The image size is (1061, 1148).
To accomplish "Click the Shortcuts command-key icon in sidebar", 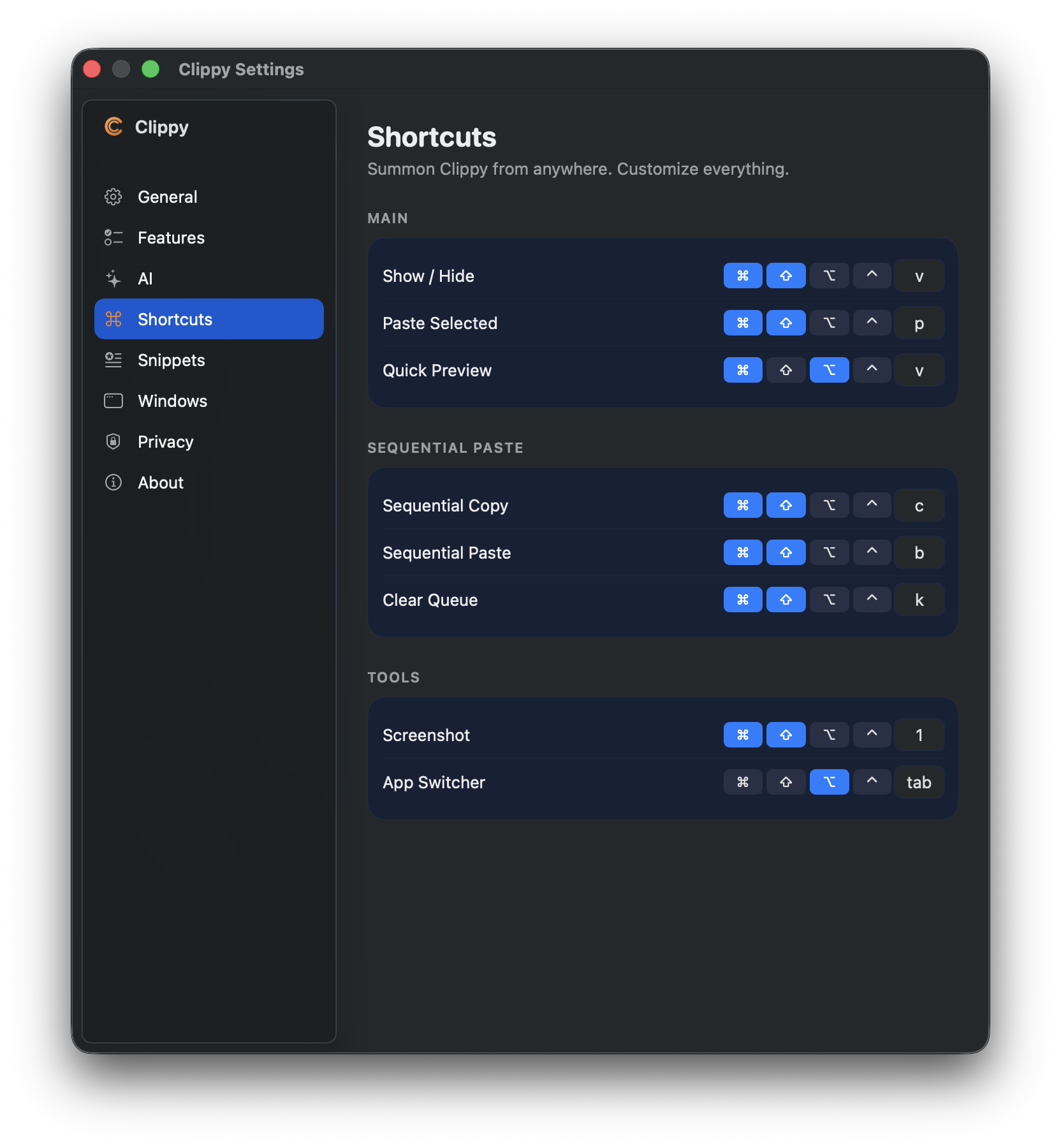I will (113, 320).
